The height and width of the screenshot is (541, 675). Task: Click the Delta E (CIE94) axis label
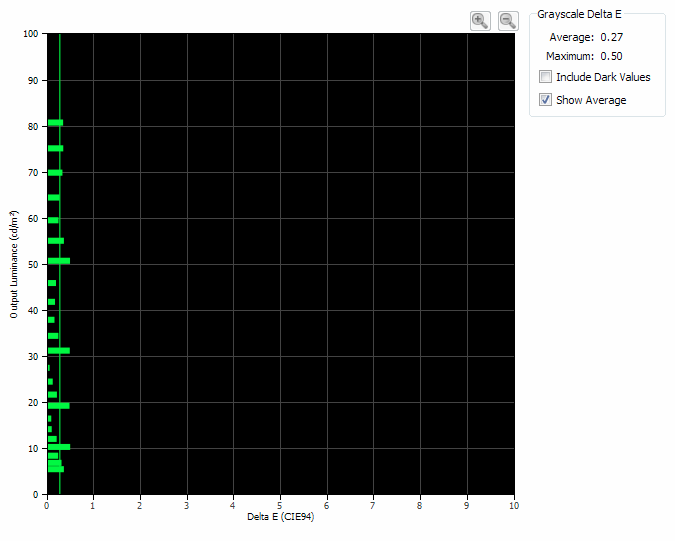[281, 516]
